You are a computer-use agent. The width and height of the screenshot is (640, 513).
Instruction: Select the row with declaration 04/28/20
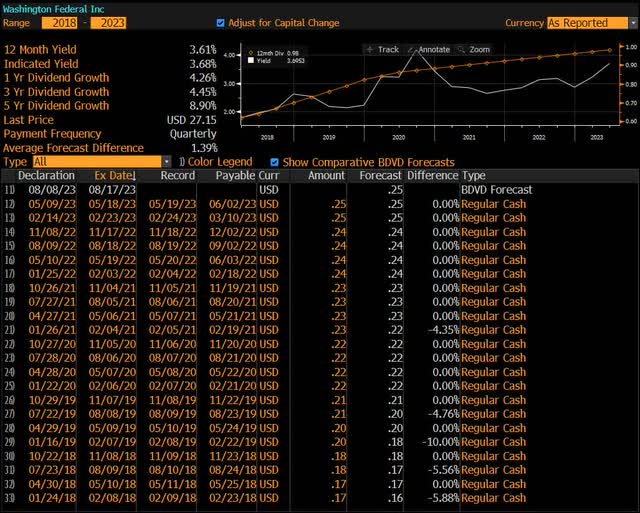[x=320, y=372]
